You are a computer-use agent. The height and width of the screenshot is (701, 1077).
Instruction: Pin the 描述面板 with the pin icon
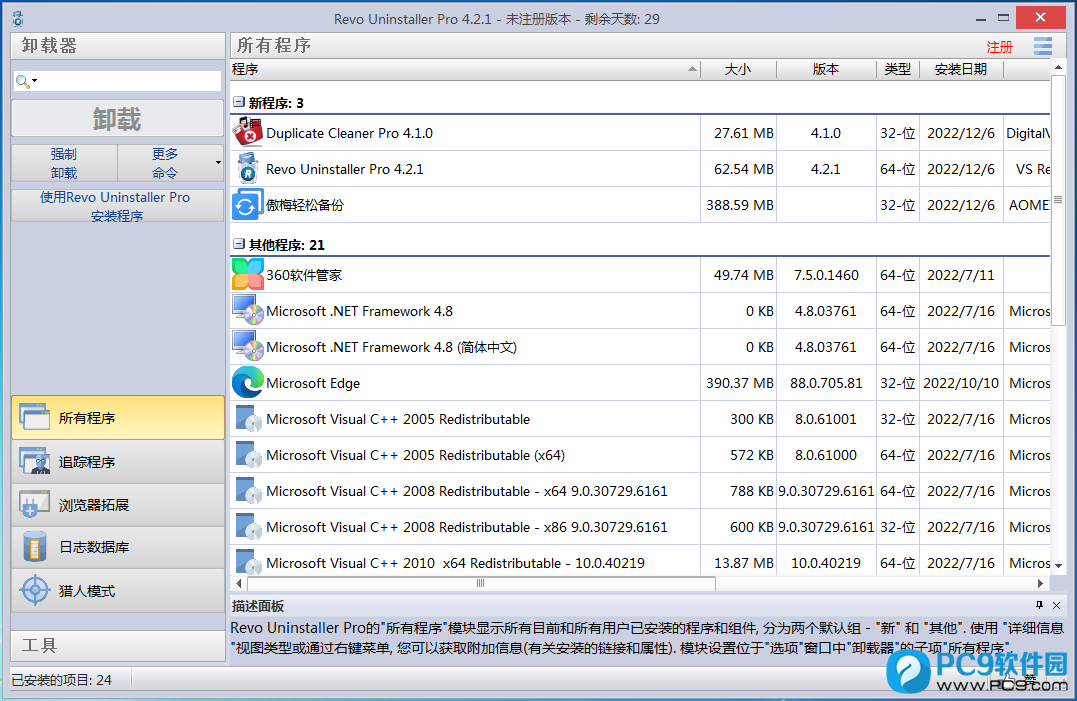1039,605
